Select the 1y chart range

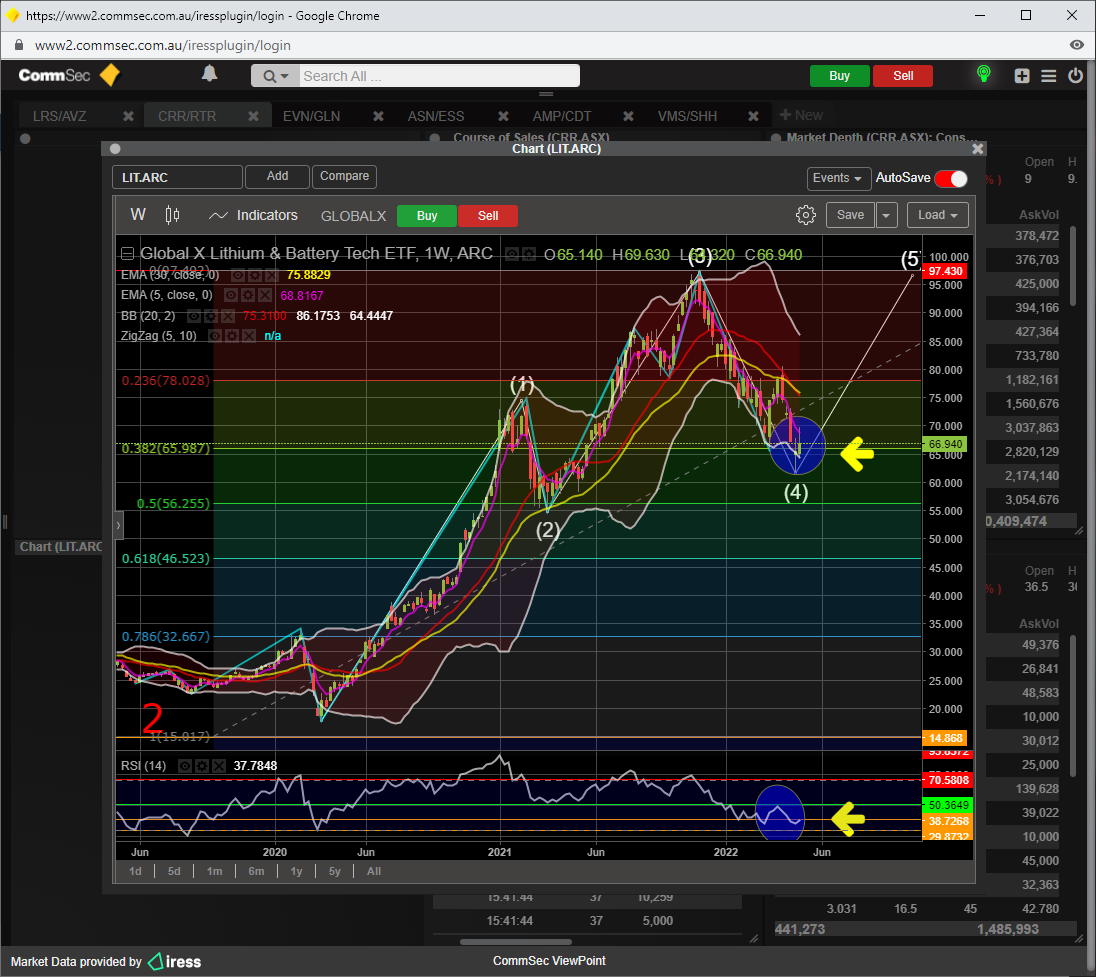point(296,871)
